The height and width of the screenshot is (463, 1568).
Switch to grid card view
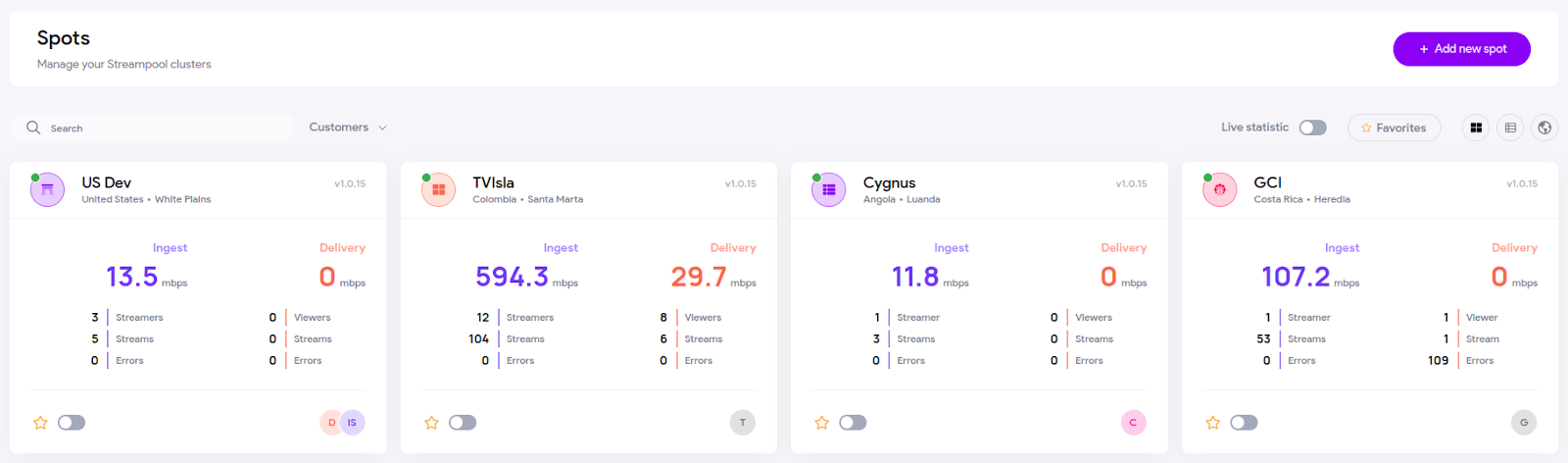(1476, 128)
